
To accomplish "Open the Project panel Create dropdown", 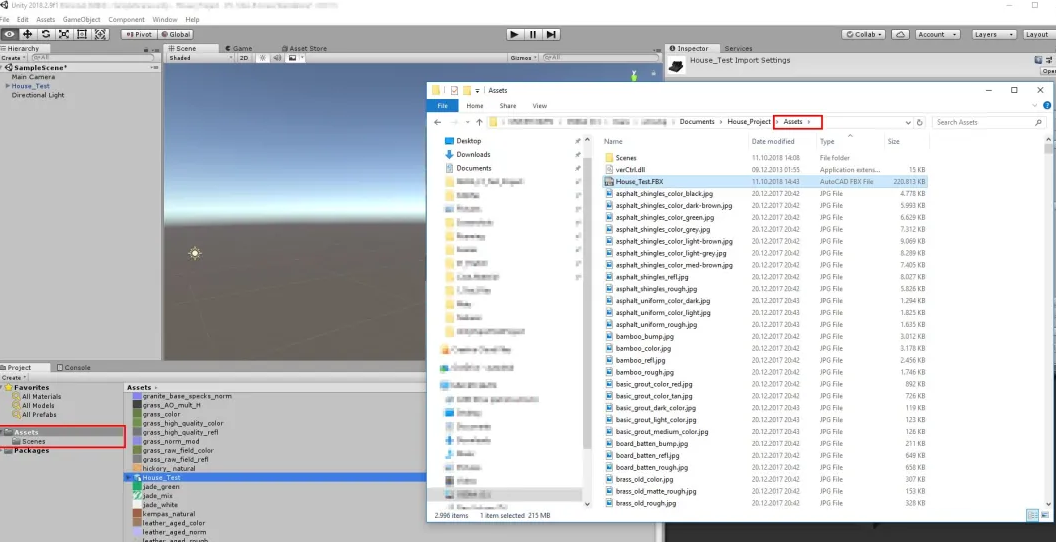I will click(12, 378).
